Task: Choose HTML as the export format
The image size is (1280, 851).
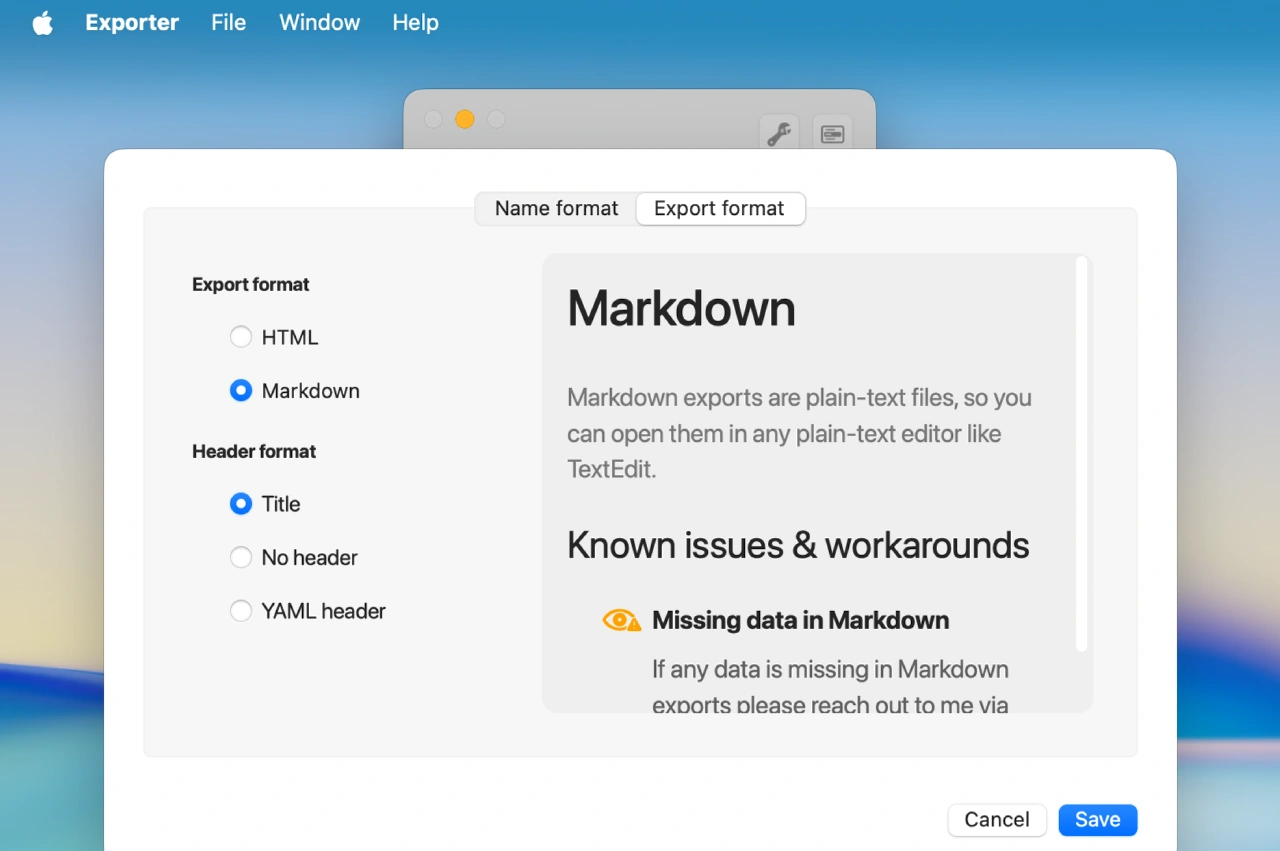Action: coord(241,338)
